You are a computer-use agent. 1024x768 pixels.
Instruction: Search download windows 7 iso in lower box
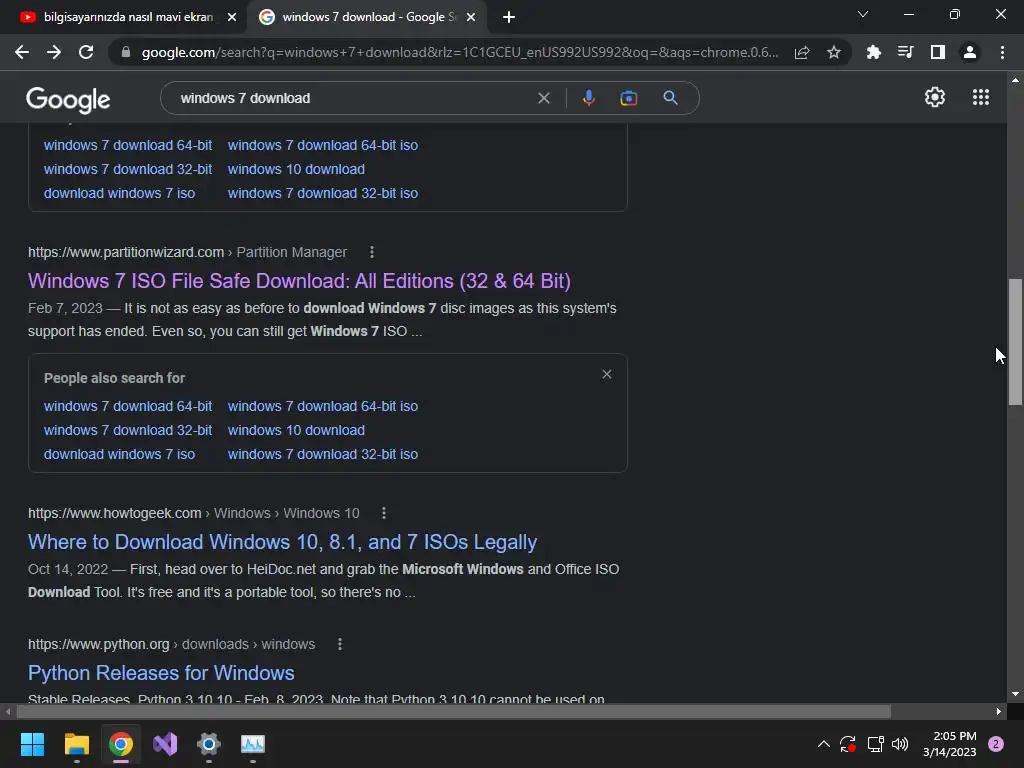tap(120, 455)
